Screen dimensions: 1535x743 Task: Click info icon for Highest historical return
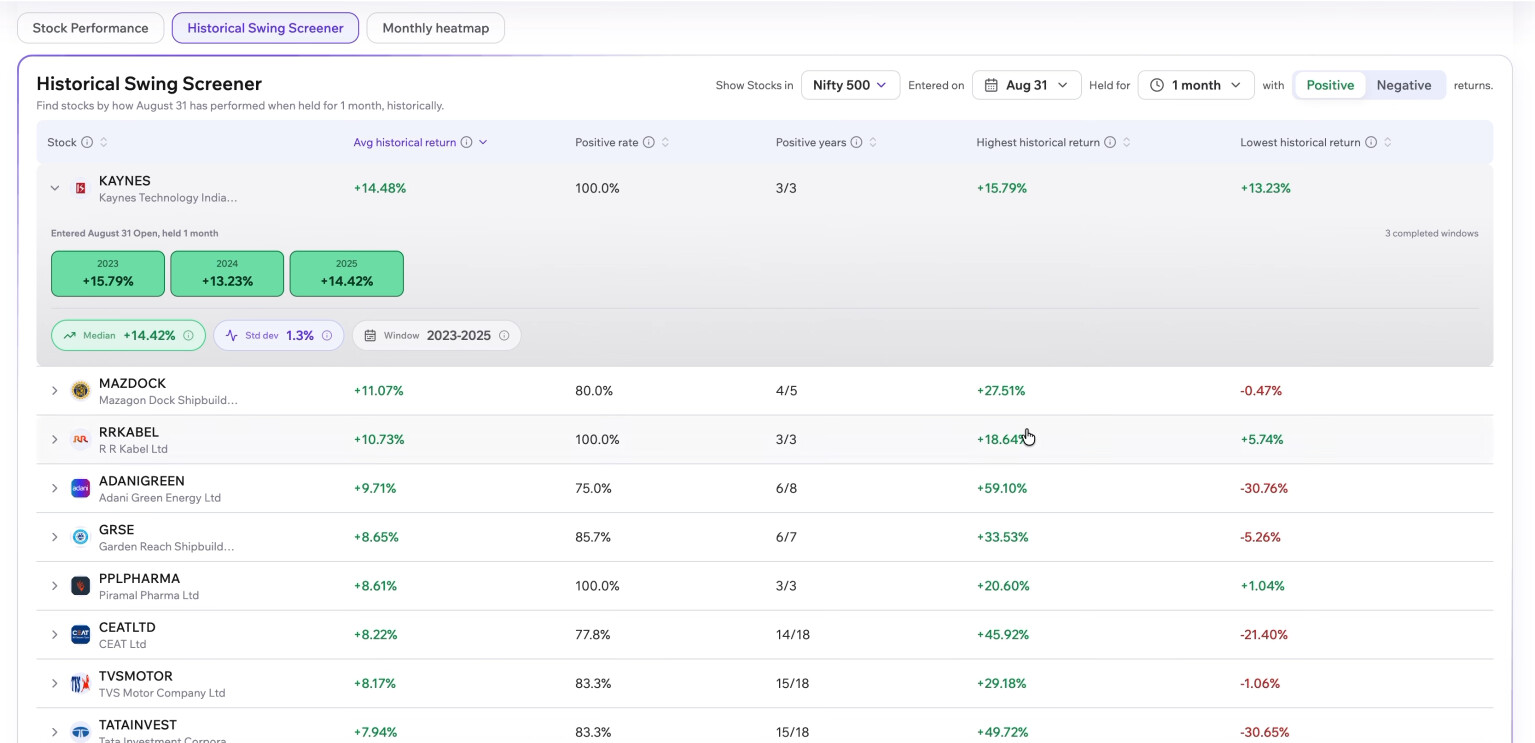tap(1109, 142)
